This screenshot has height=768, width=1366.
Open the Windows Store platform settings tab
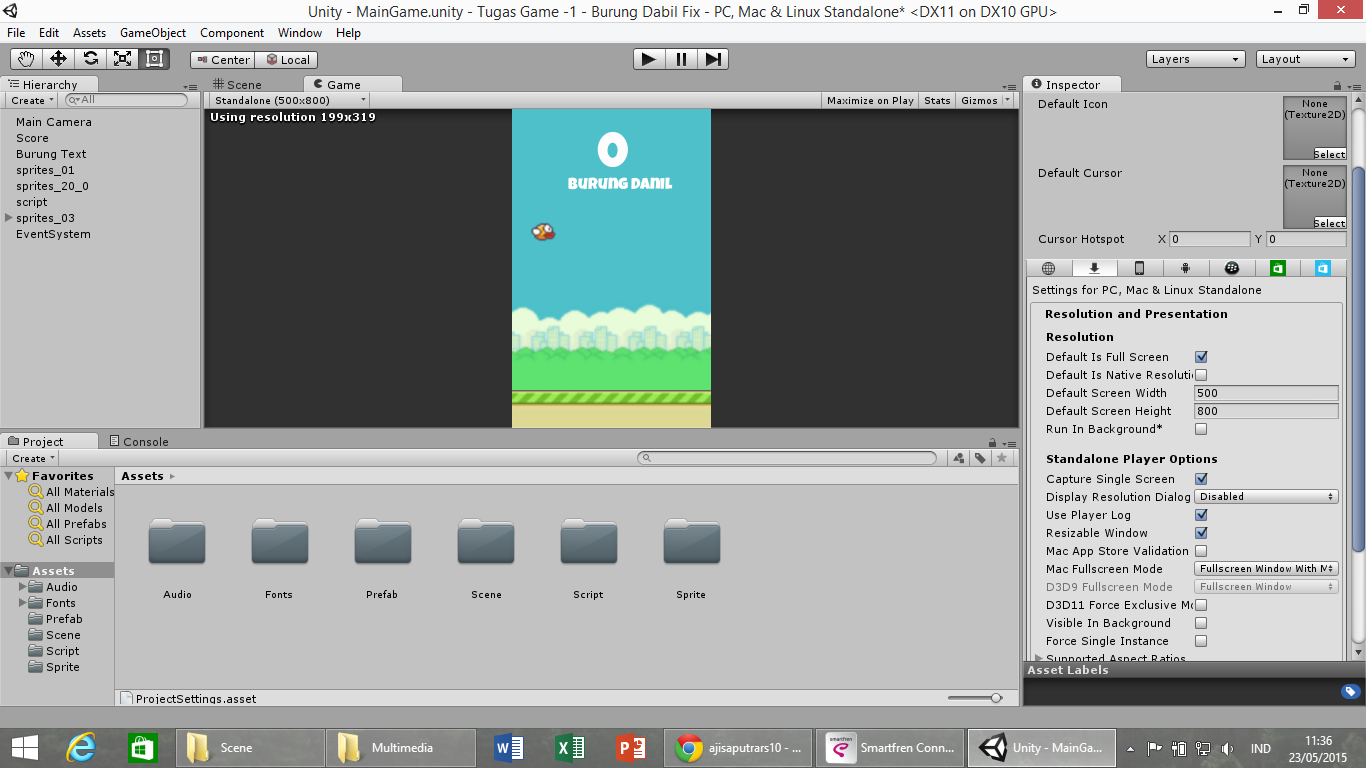coord(1277,268)
